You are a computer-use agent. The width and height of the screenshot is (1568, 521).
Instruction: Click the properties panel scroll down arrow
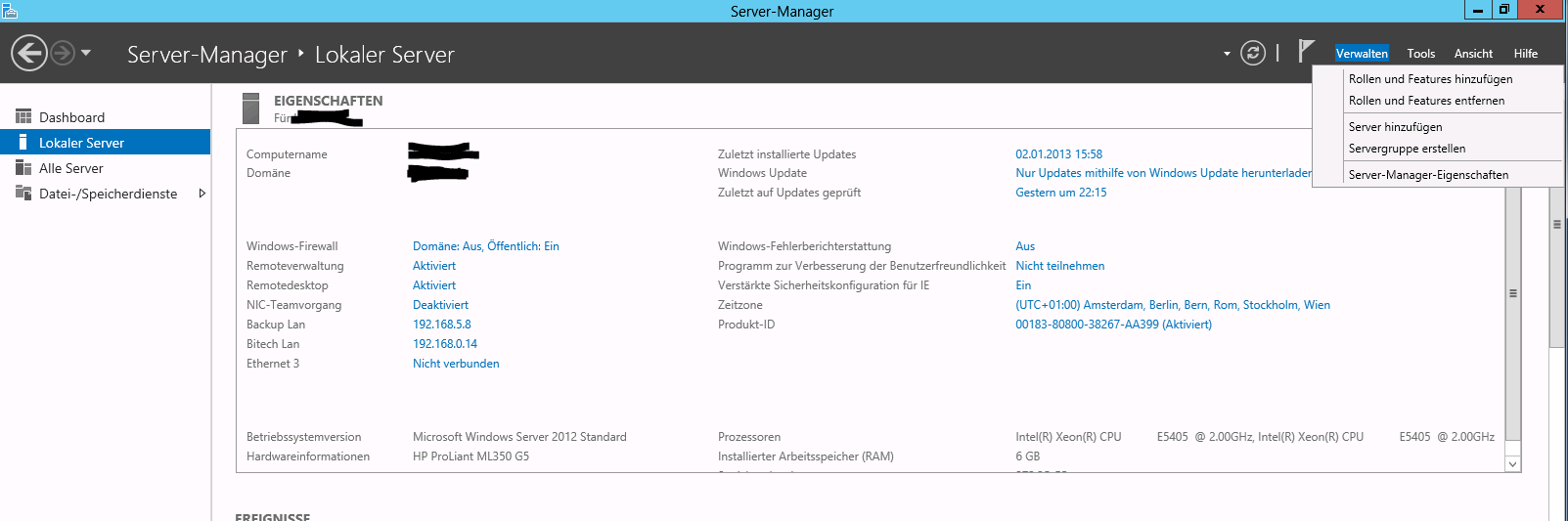click(1513, 464)
